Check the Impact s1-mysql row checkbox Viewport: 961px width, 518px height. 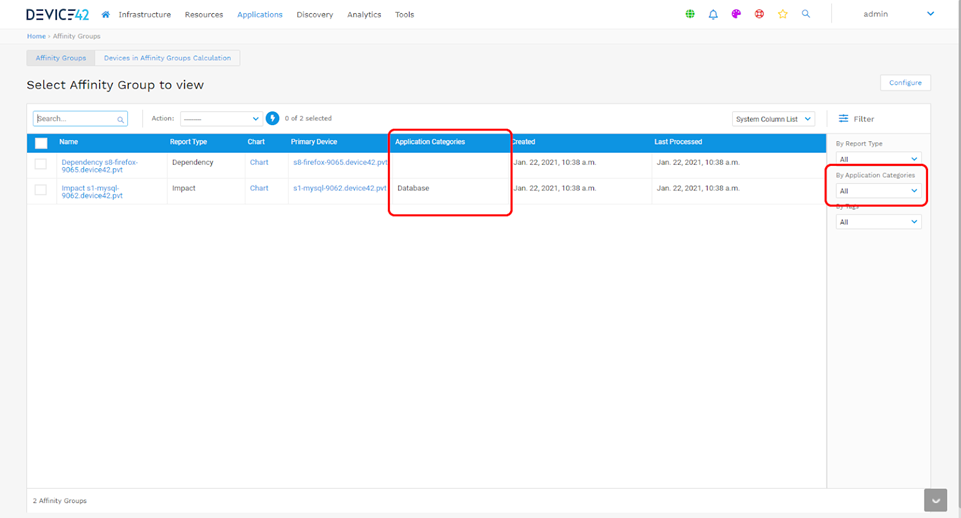pos(41,189)
